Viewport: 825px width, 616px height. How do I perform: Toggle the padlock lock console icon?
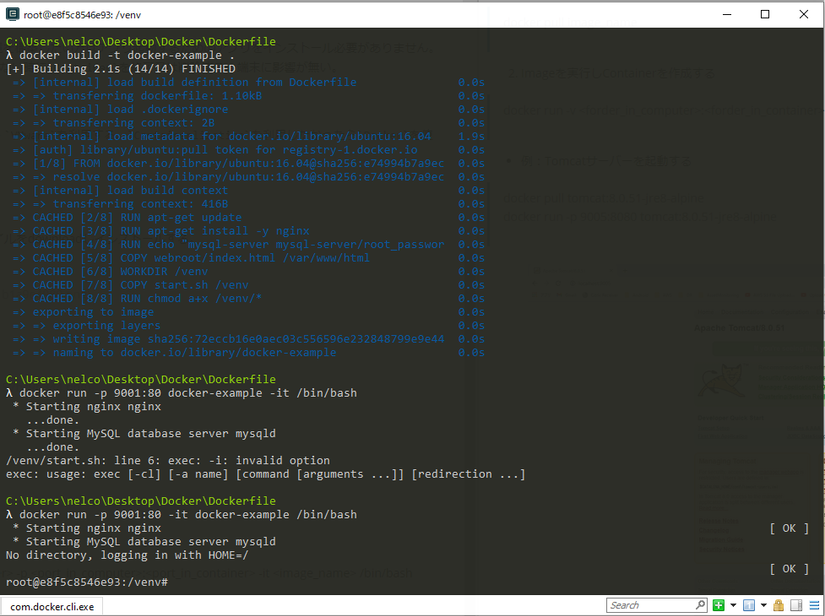pyautogui.click(x=779, y=605)
